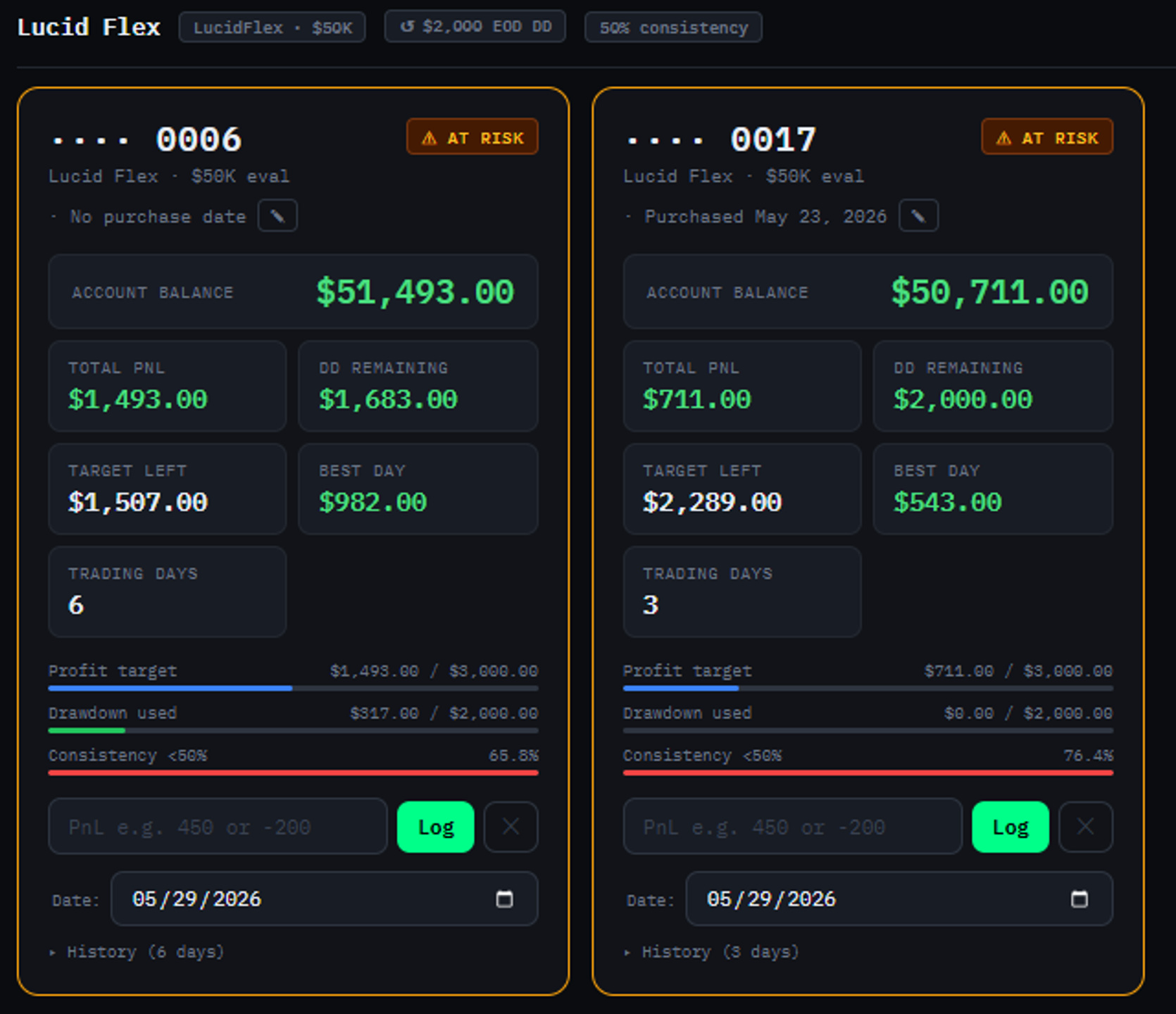
Task: Log PnL for account 0006
Action: (x=436, y=827)
